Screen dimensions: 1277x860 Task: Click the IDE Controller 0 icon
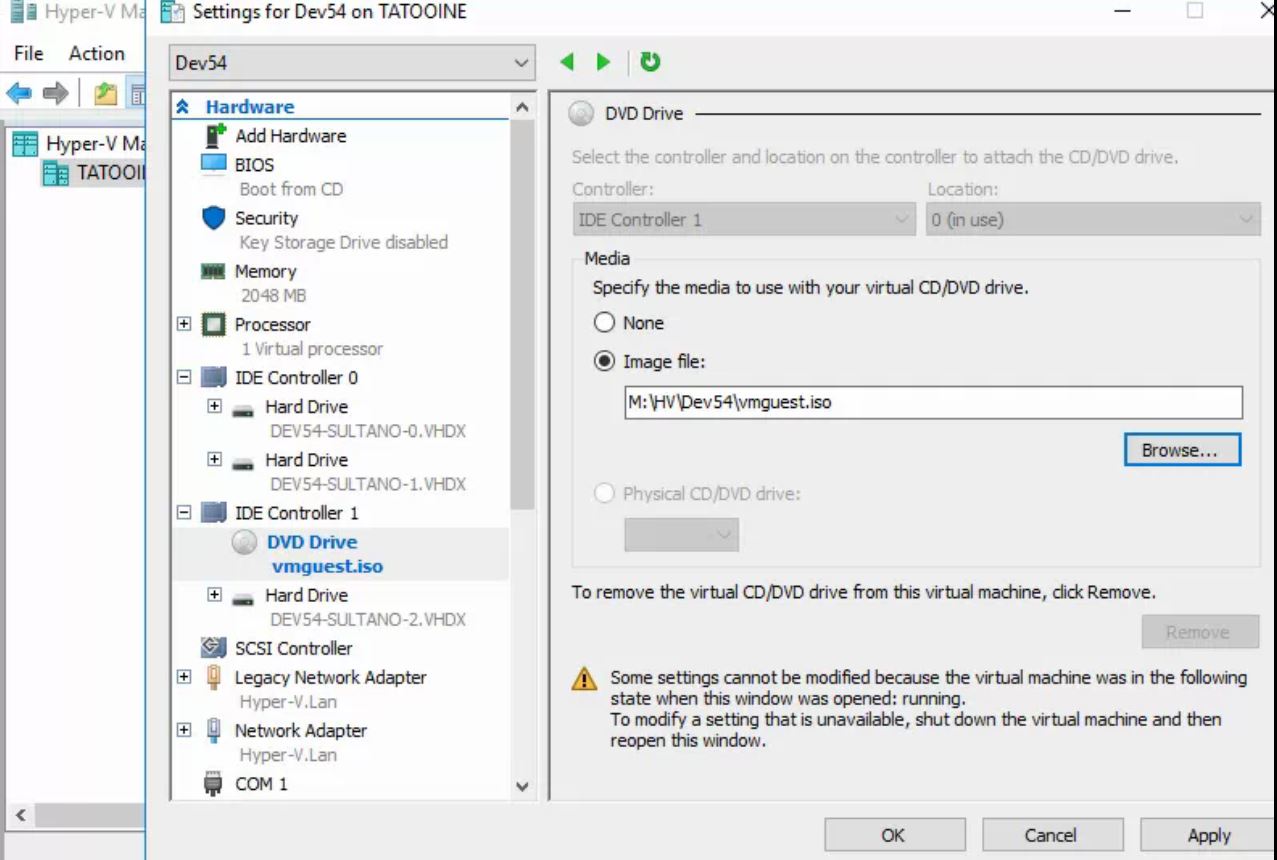[214, 378]
